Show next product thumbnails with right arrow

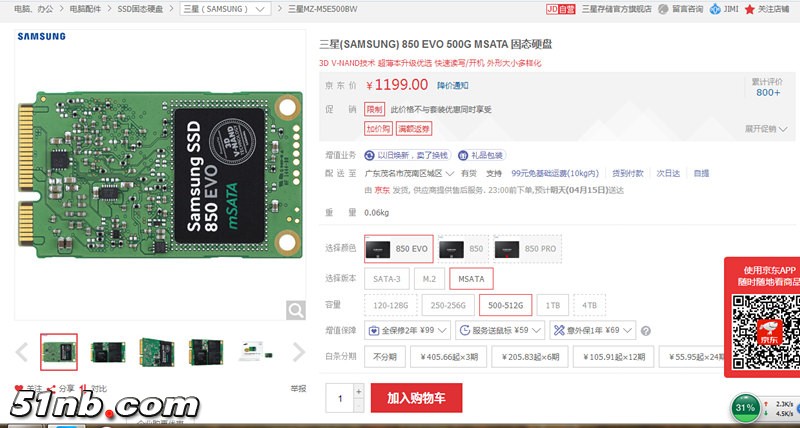click(298, 352)
